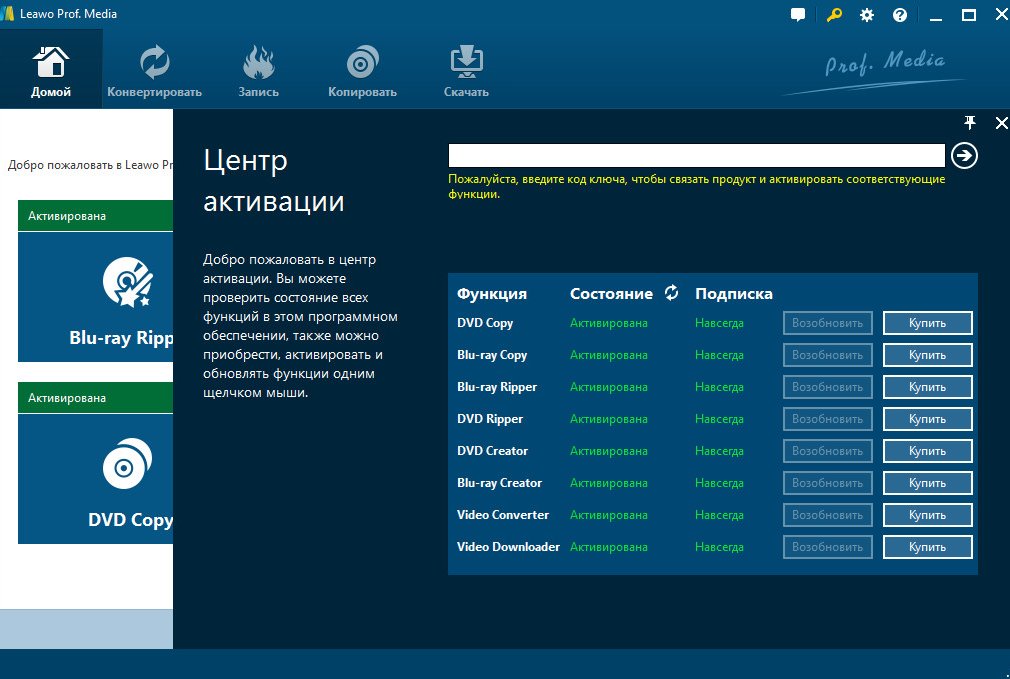1010x679 pixels.
Task: Open help via question mark icon
Action: tap(900, 15)
